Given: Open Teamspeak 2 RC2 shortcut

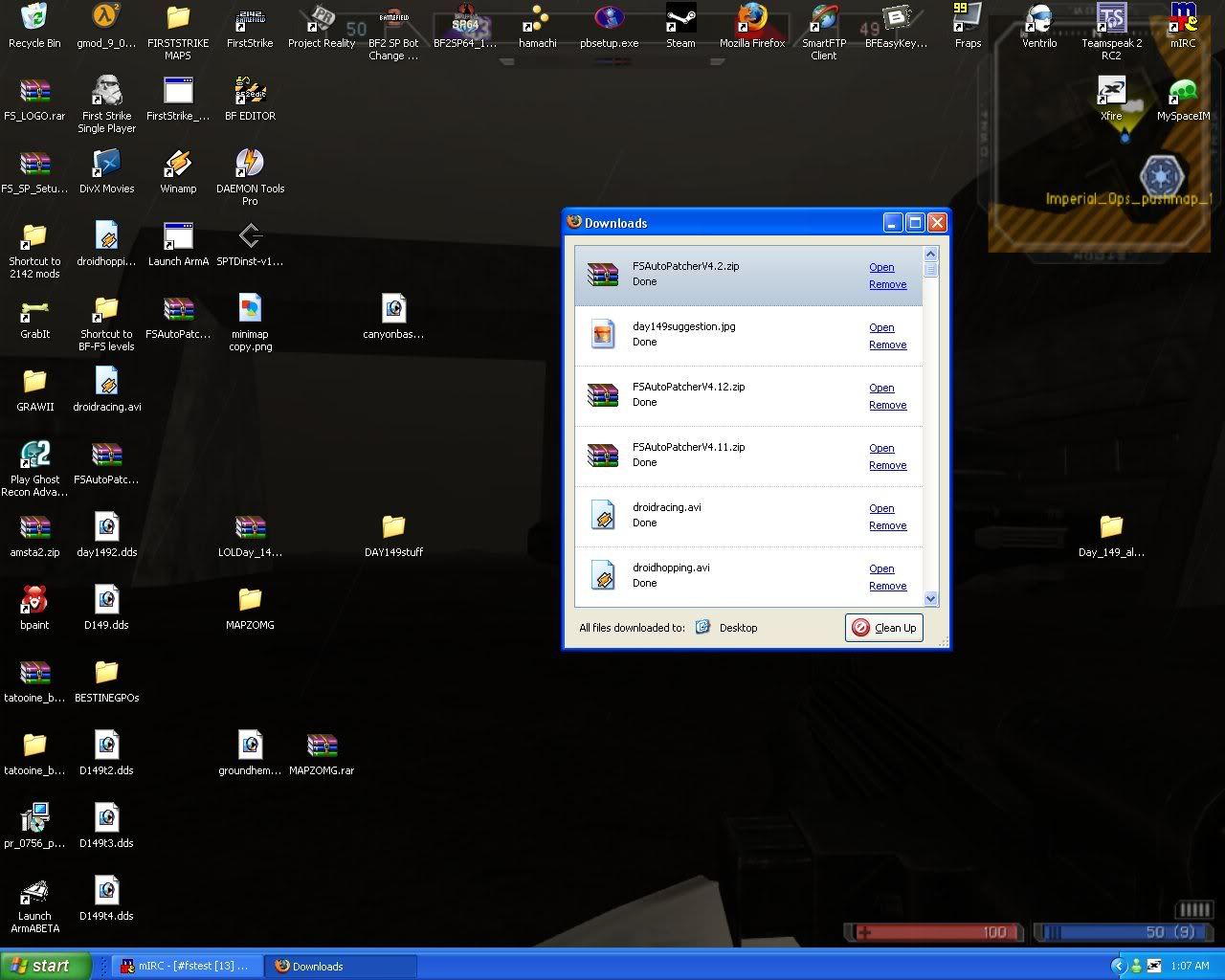Looking at the screenshot, I should [x=1111, y=32].
